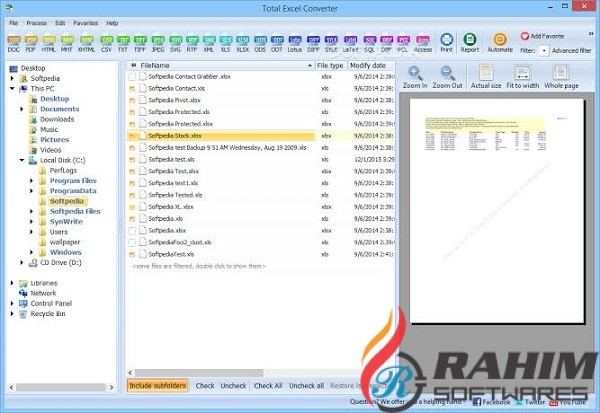Check the Softpedia.xlsx checkbox

click(x=132, y=231)
